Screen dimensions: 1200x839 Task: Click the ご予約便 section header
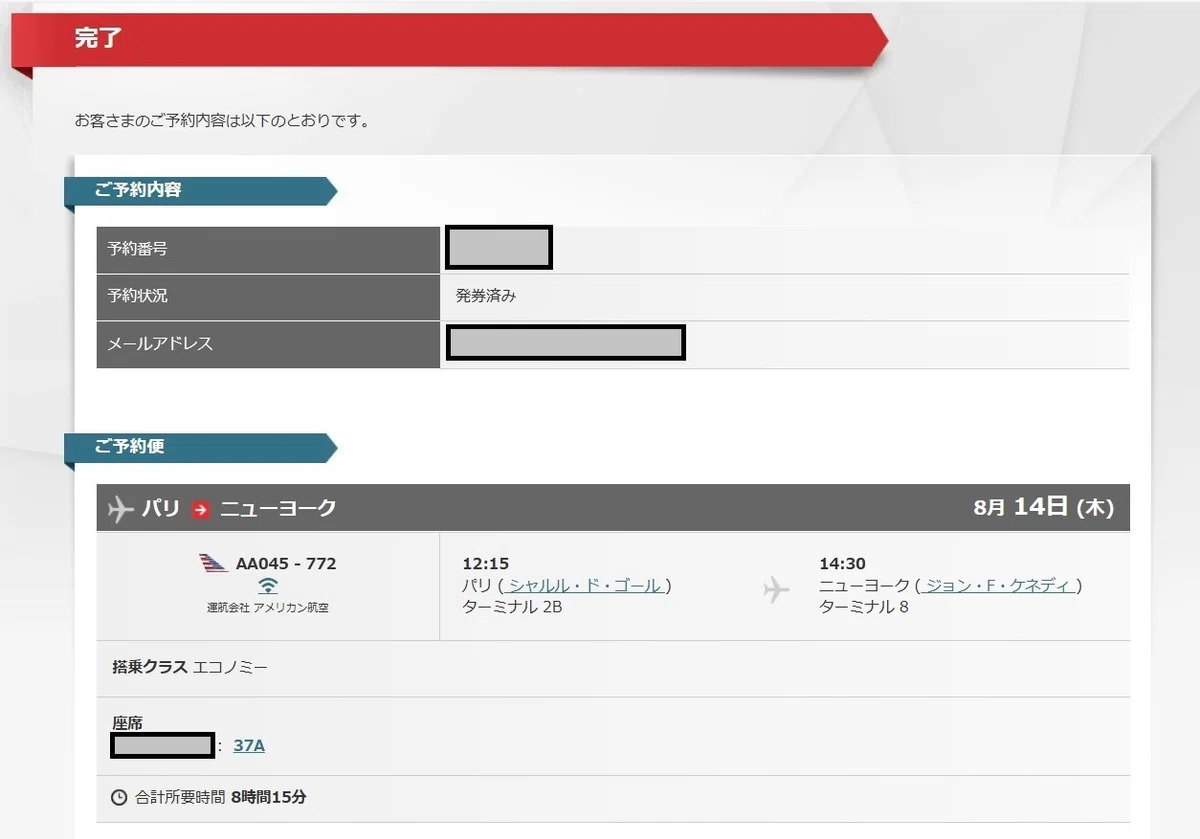(x=200, y=447)
